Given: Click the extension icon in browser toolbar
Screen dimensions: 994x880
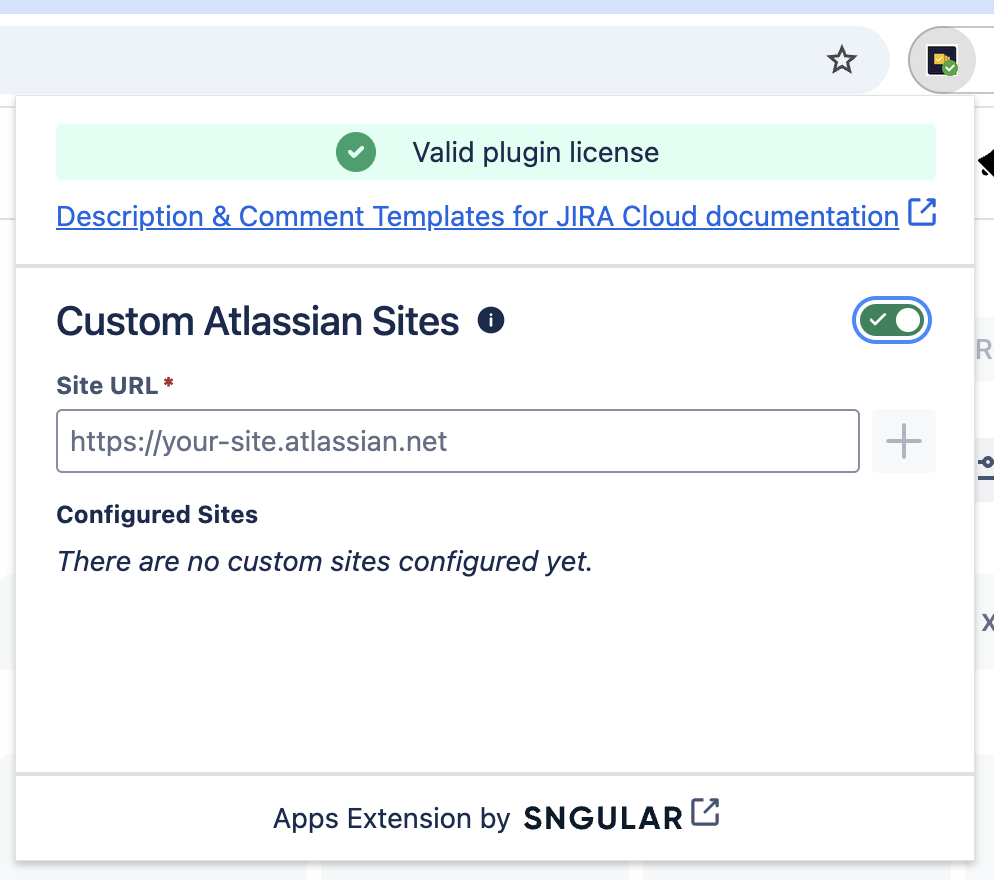Looking at the screenshot, I should point(941,61).
